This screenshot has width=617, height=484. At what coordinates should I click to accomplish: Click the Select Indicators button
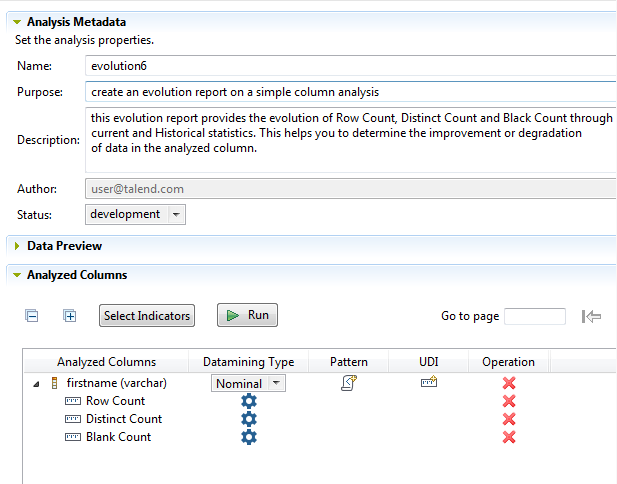[147, 316]
